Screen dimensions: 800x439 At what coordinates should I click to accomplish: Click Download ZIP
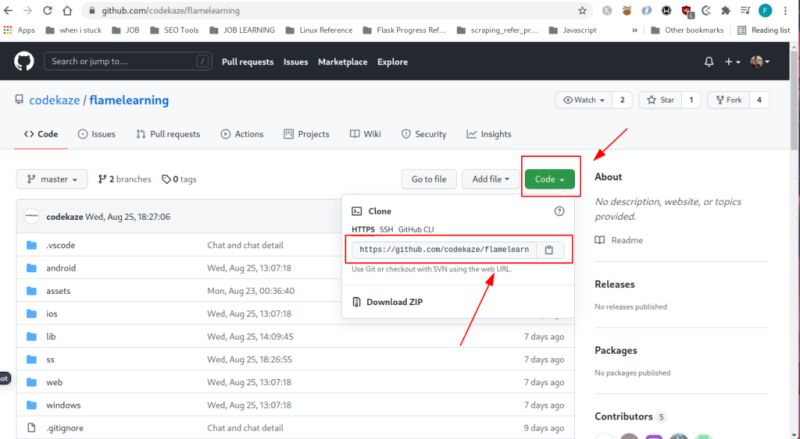(388, 302)
